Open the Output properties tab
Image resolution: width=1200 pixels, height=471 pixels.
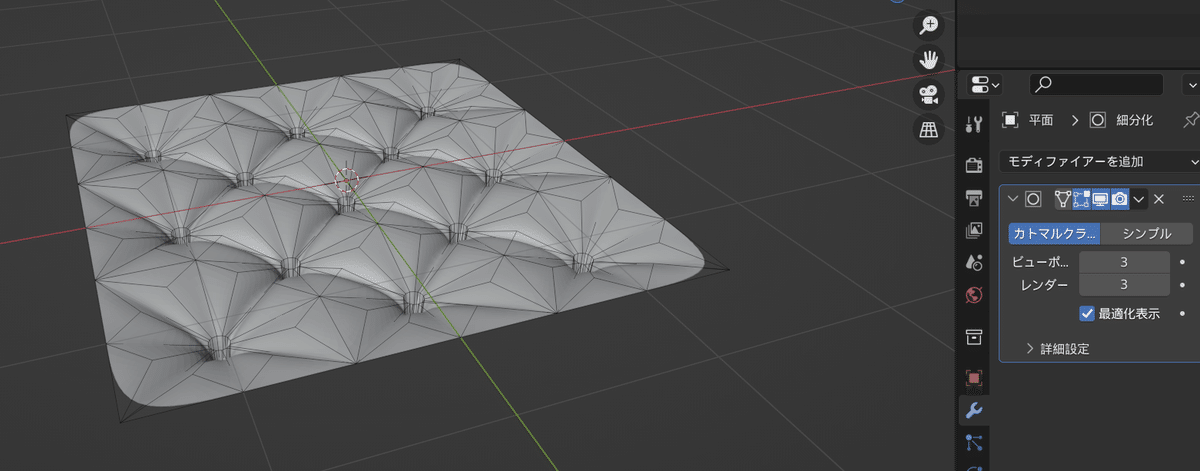click(x=974, y=197)
